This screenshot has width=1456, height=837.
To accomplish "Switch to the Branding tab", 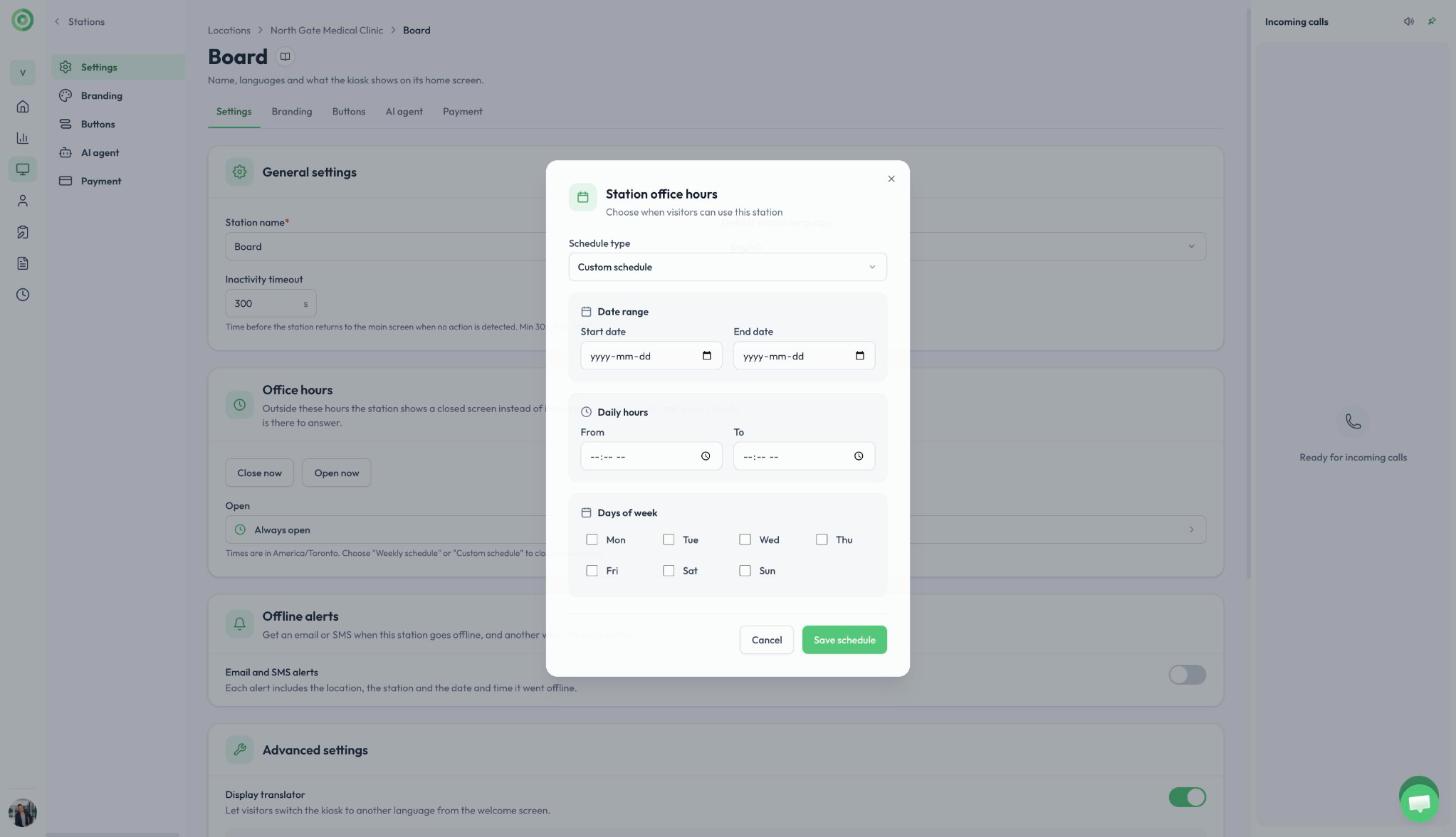I will [x=292, y=112].
